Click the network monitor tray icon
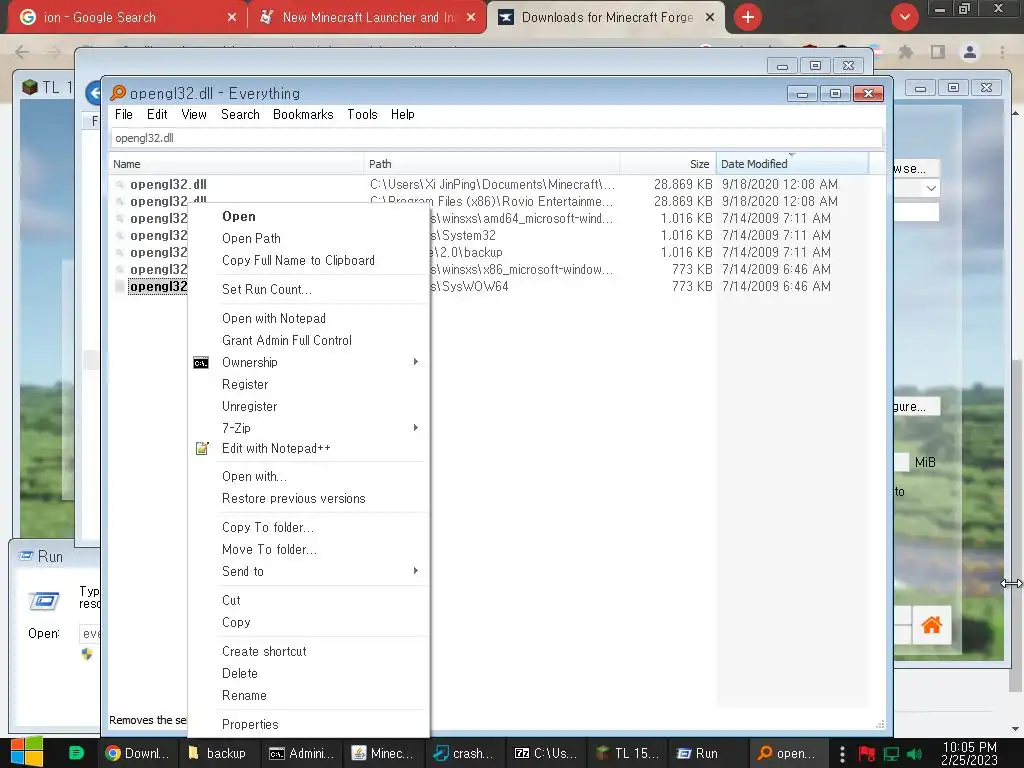Image resolution: width=1024 pixels, height=768 pixels. point(891,754)
